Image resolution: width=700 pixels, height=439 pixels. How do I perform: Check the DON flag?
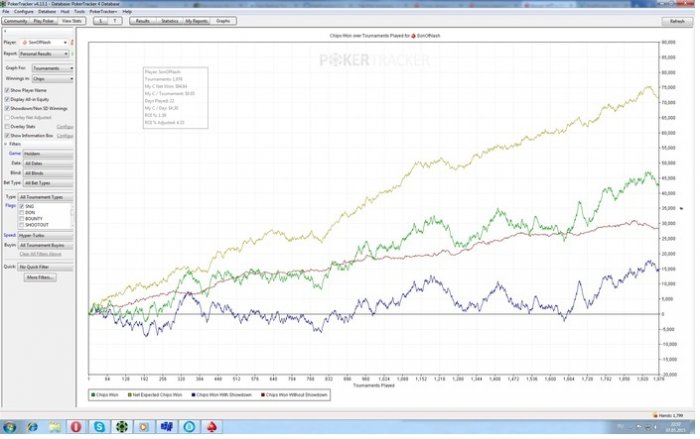[x=21, y=213]
